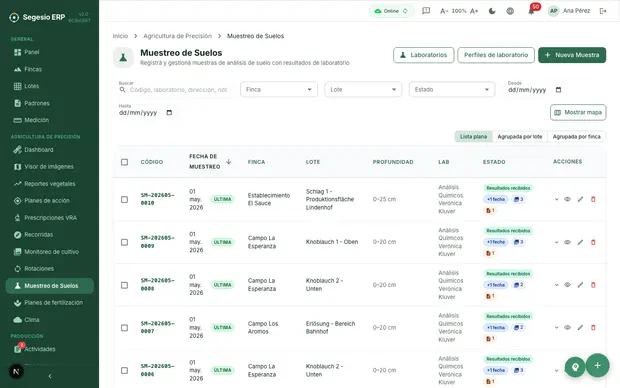Open the Hasta date picker calendar icon
620x388 pixels.
pos(169,113)
